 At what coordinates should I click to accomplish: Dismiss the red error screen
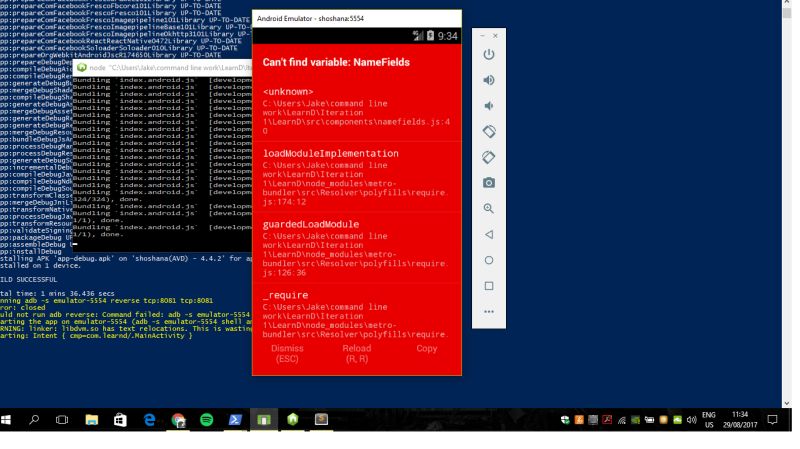(287, 353)
